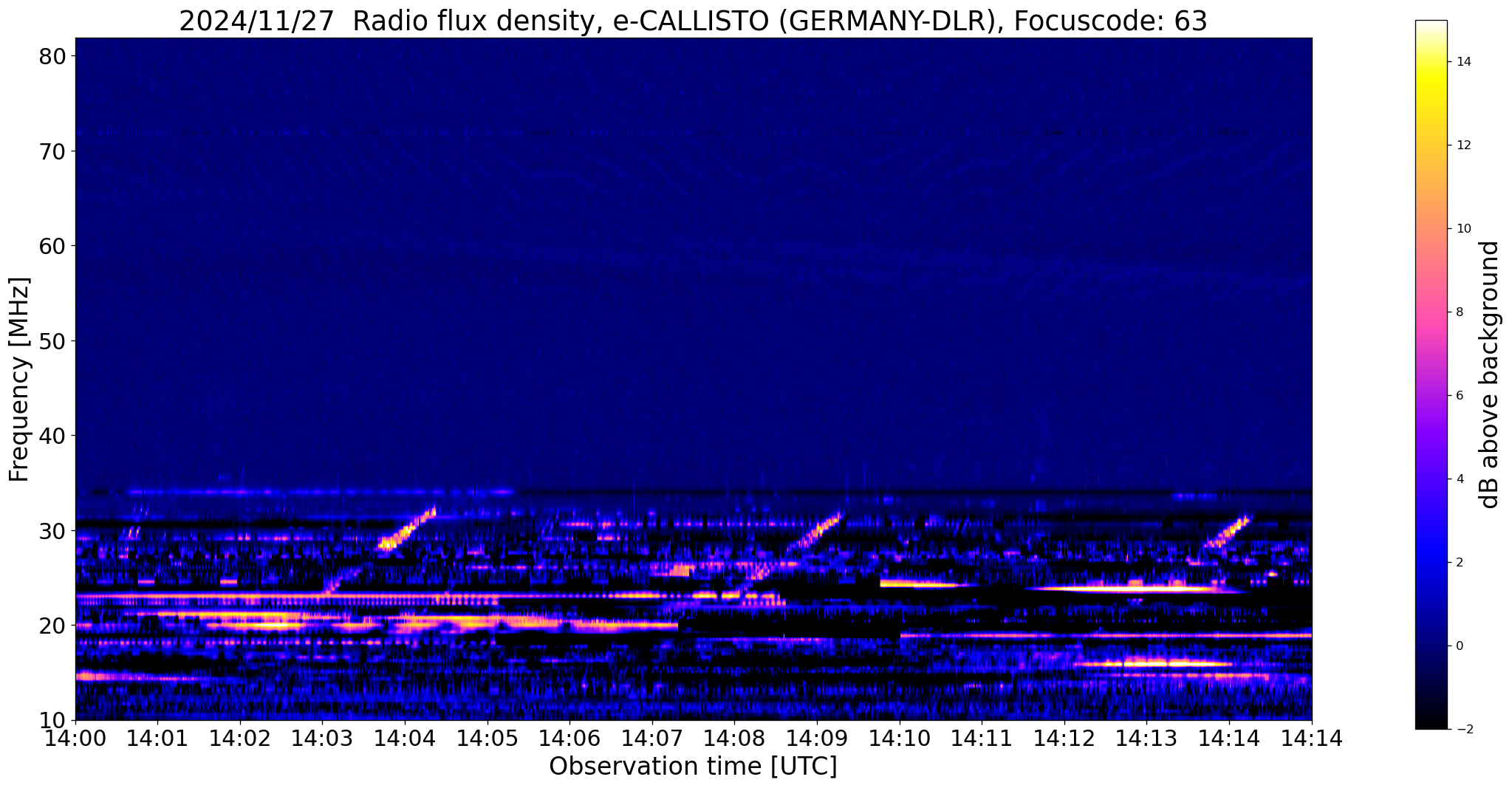Image resolution: width=1512 pixels, height=788 pixels.
Task: Select the 14:13 time tick label
Action: [x=1146, y=738]
